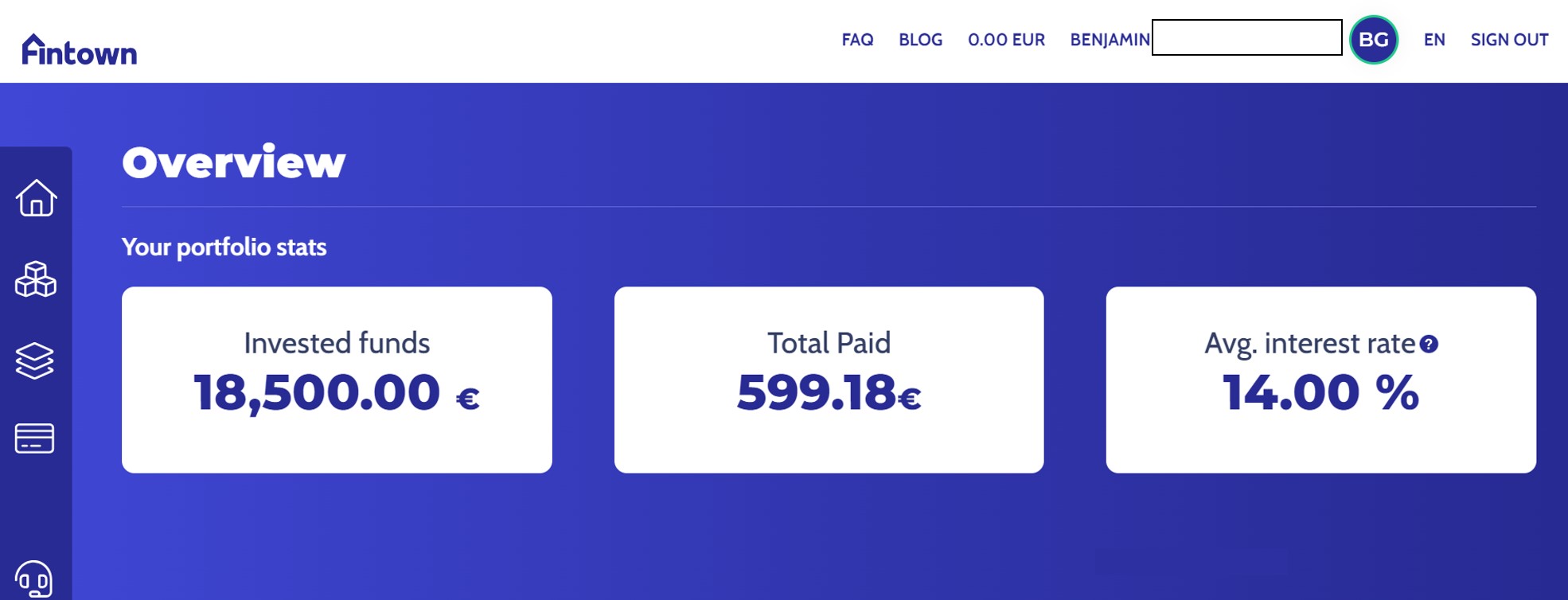Click the blank box beside BENJAMIN
The image size is (1568, 600).
coord(1246,37)
